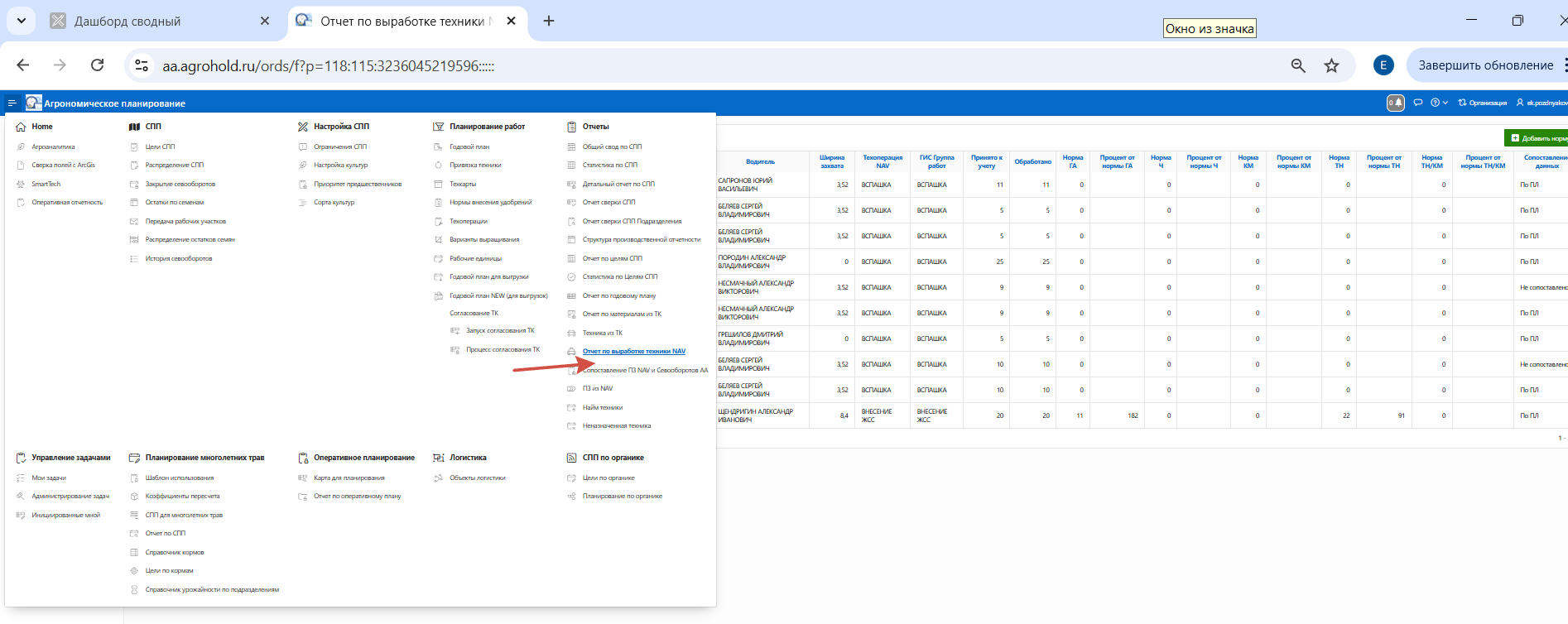This screenshot has width=1568, height=624.
Task: Open the browser tab search dropdown
Action: pos(21,21)
